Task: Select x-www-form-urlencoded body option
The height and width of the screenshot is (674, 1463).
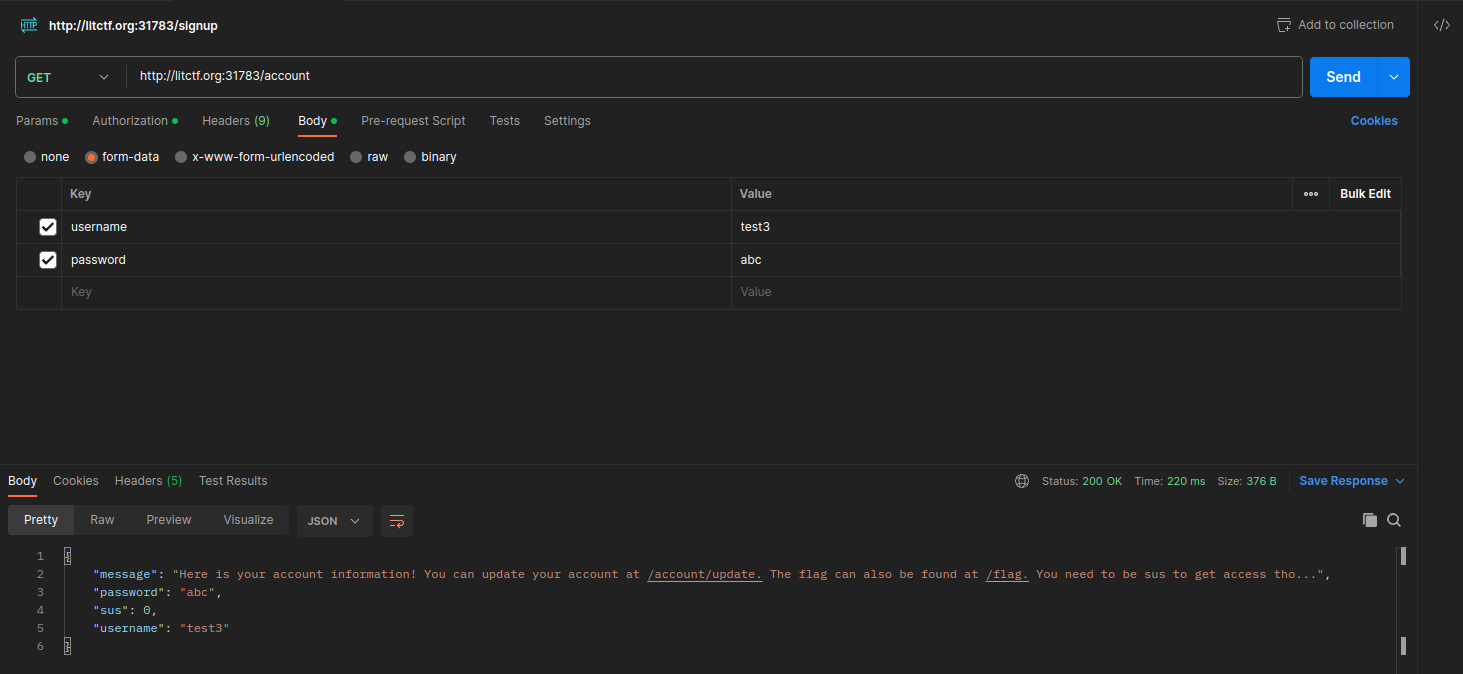Action: (x=181, y=157)
